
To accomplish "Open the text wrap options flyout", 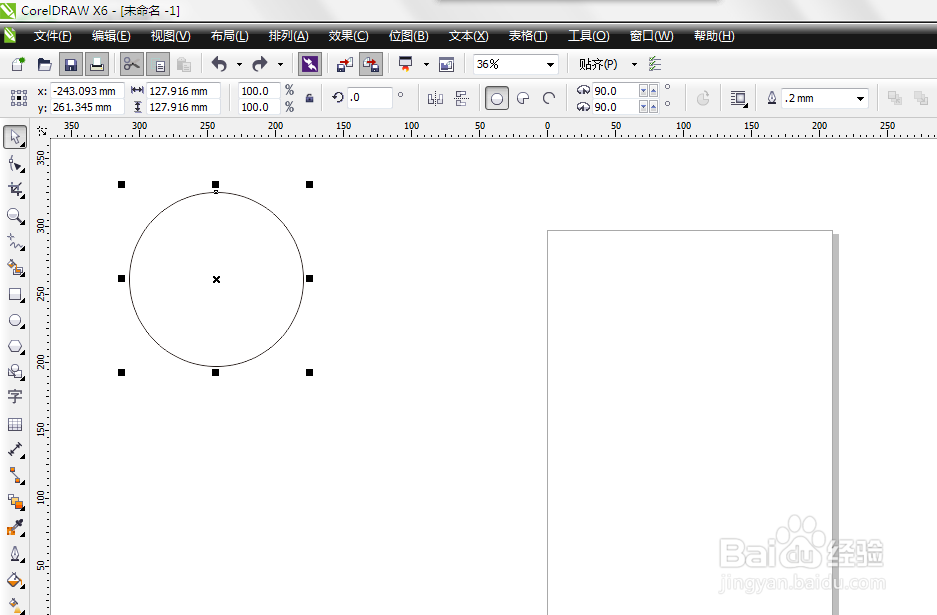I will coord(739,98).
